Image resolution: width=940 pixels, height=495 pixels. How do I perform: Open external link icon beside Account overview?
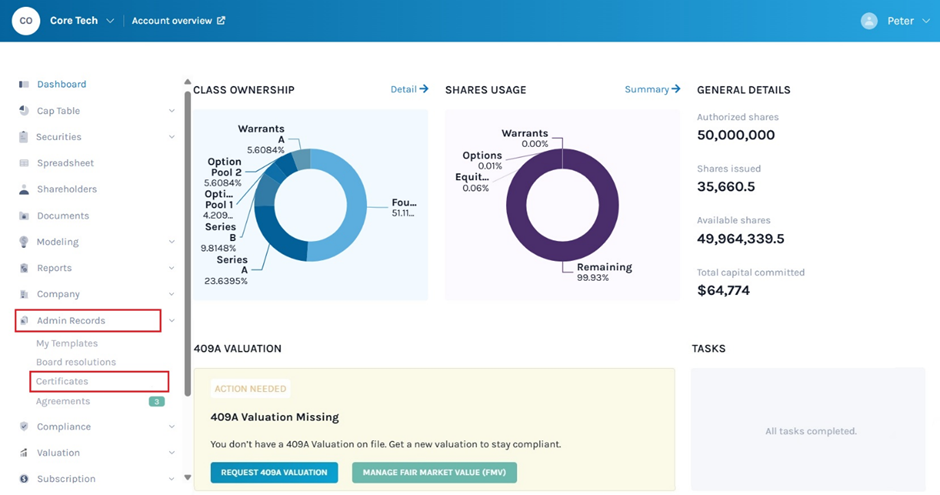[x=221, y=21]
